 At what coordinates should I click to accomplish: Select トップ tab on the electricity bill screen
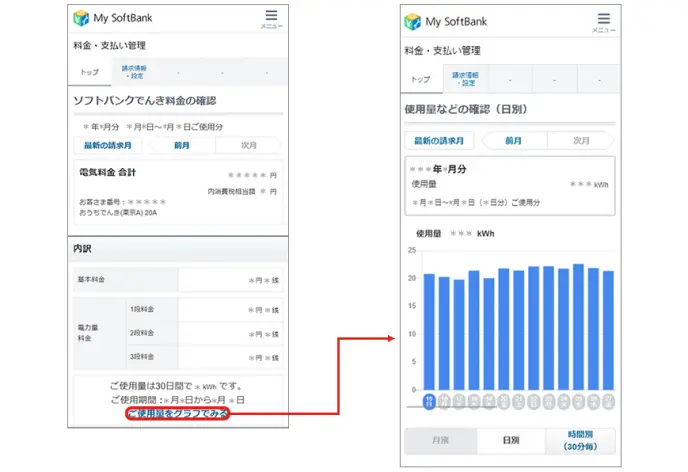(90, 72)
